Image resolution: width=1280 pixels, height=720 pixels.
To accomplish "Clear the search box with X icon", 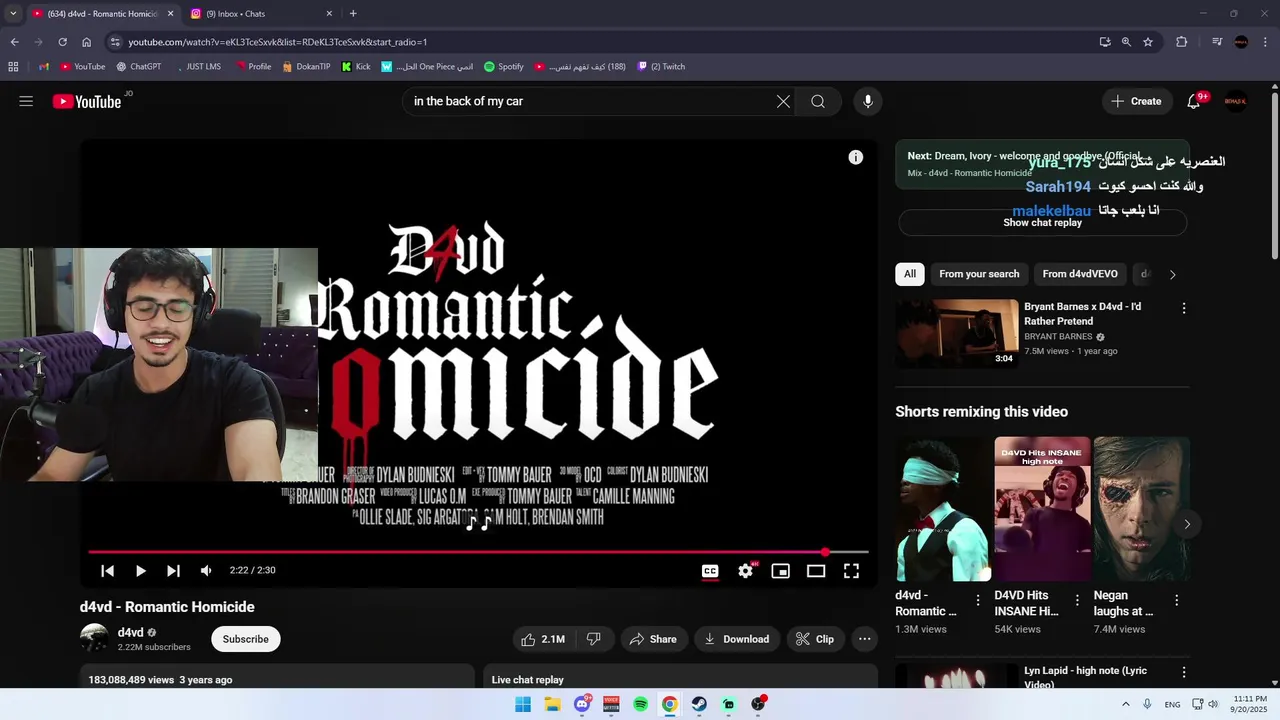I will (x=783, y=101).
